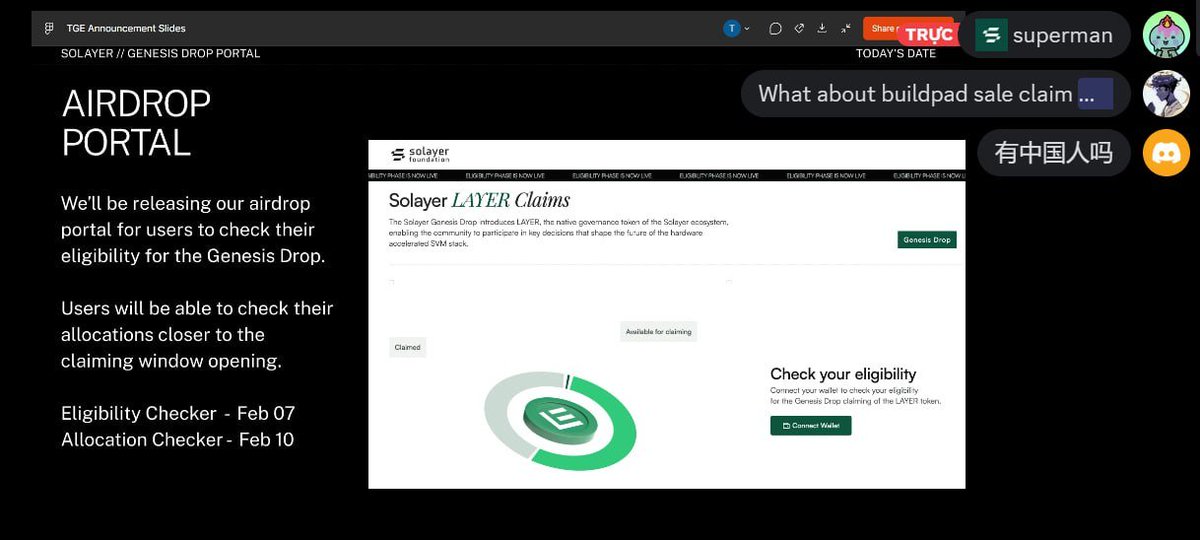
Task: Click the superman chat bubble
Action: pyautogui.click(x=1045, y=35)
